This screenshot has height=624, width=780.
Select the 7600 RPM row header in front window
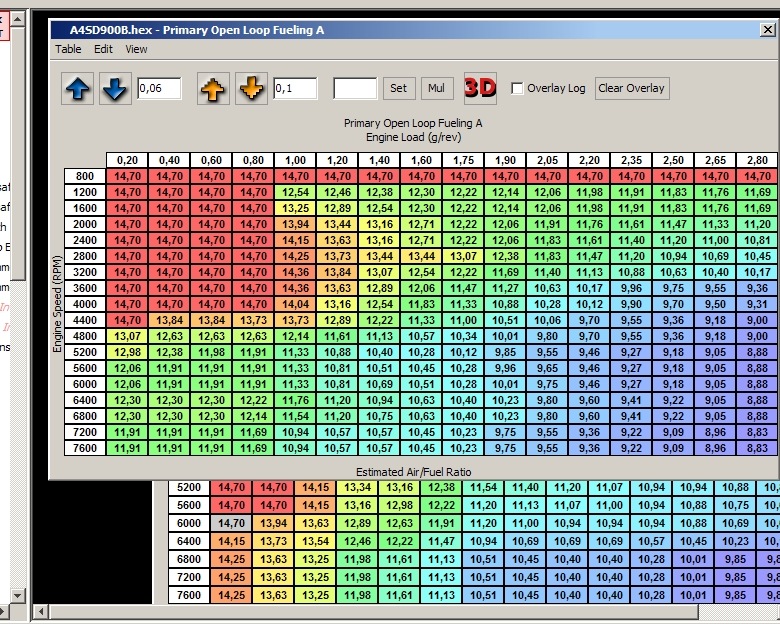[85, 448]
